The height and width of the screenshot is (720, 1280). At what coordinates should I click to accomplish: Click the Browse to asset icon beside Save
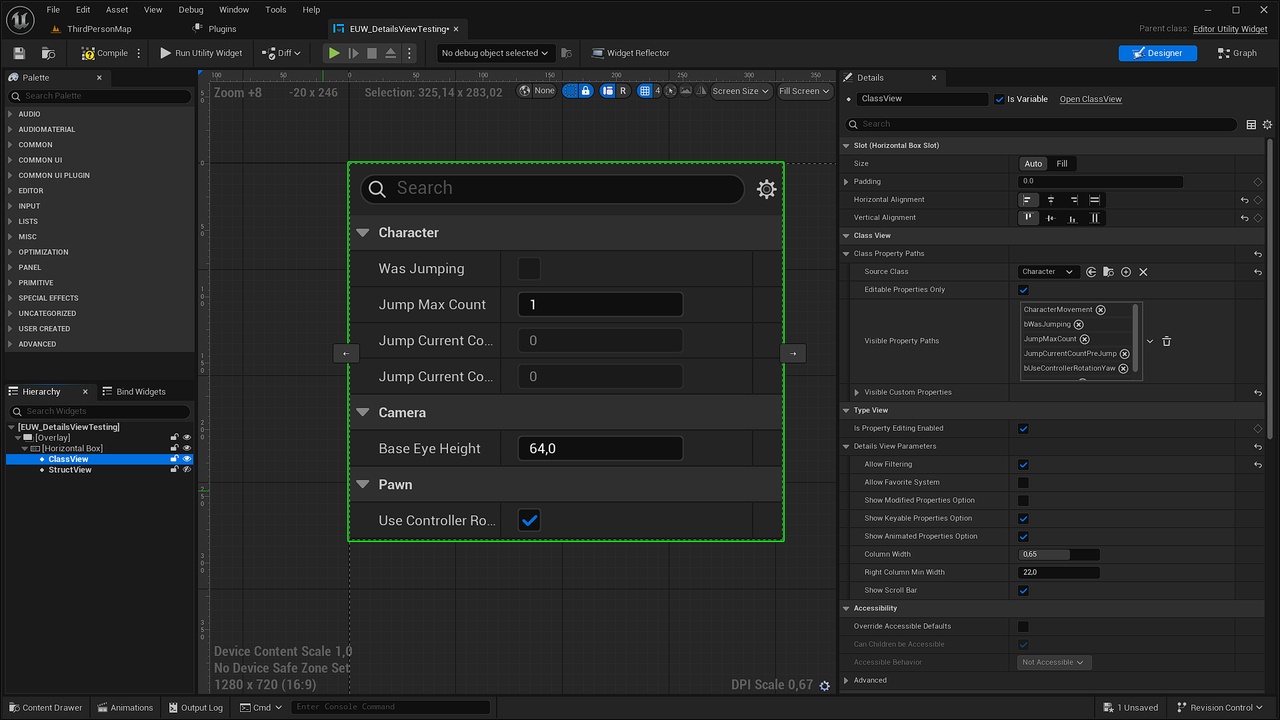(x=48, y=53)
